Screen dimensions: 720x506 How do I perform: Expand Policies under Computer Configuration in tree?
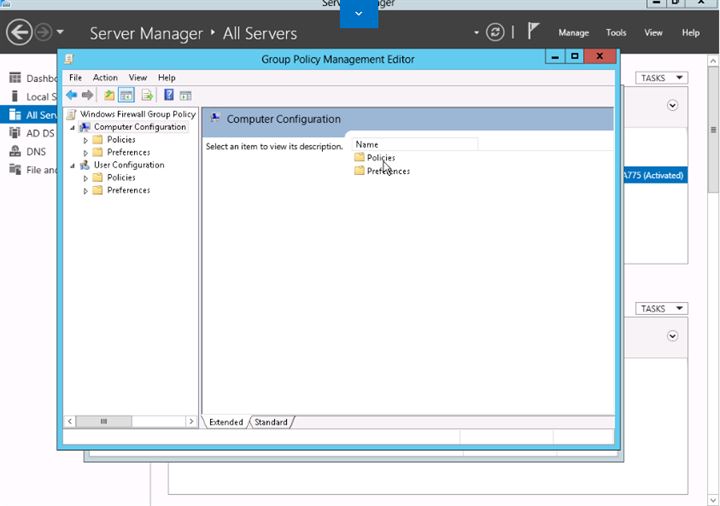(x=86, y=140)
